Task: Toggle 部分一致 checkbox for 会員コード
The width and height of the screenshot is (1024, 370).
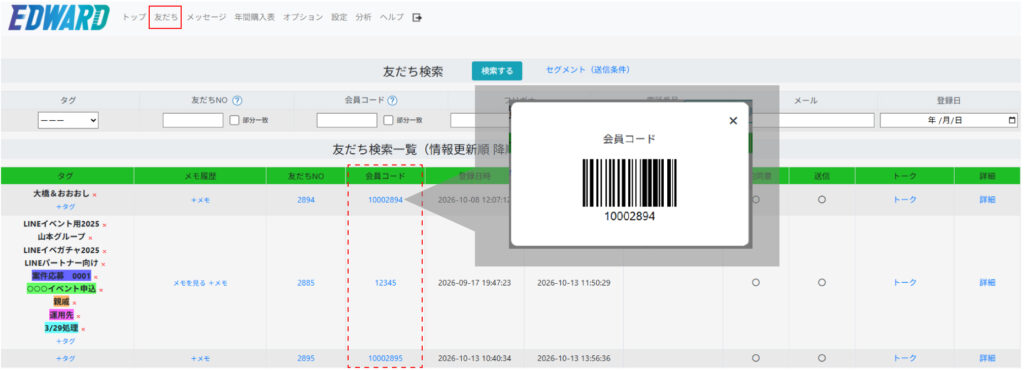Action: [389, 120]
